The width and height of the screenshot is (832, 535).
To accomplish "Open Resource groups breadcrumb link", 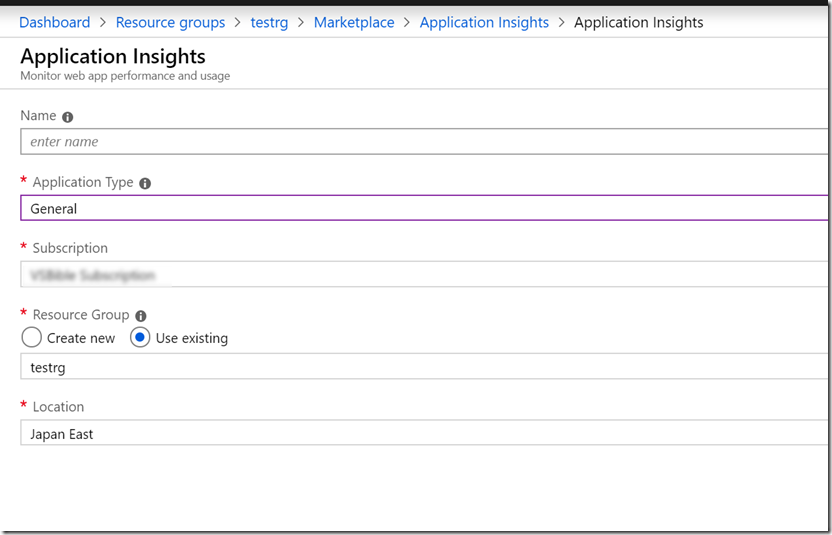I will [x=170, y=23].
